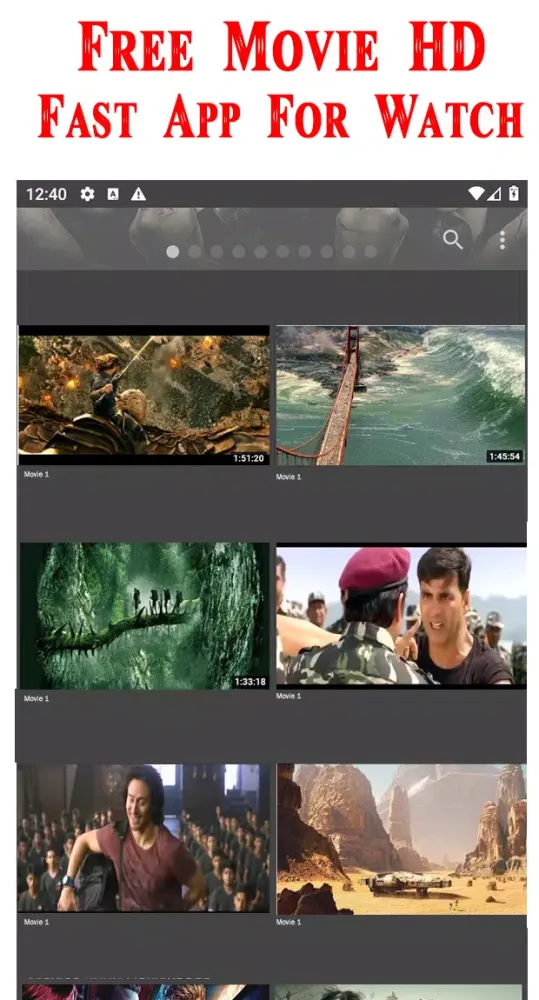Open the desert canyon spaceship movie thumbnail
The width and height of the screenshot is (539, 1000).
pyautogui.click(x=401, y=839)
